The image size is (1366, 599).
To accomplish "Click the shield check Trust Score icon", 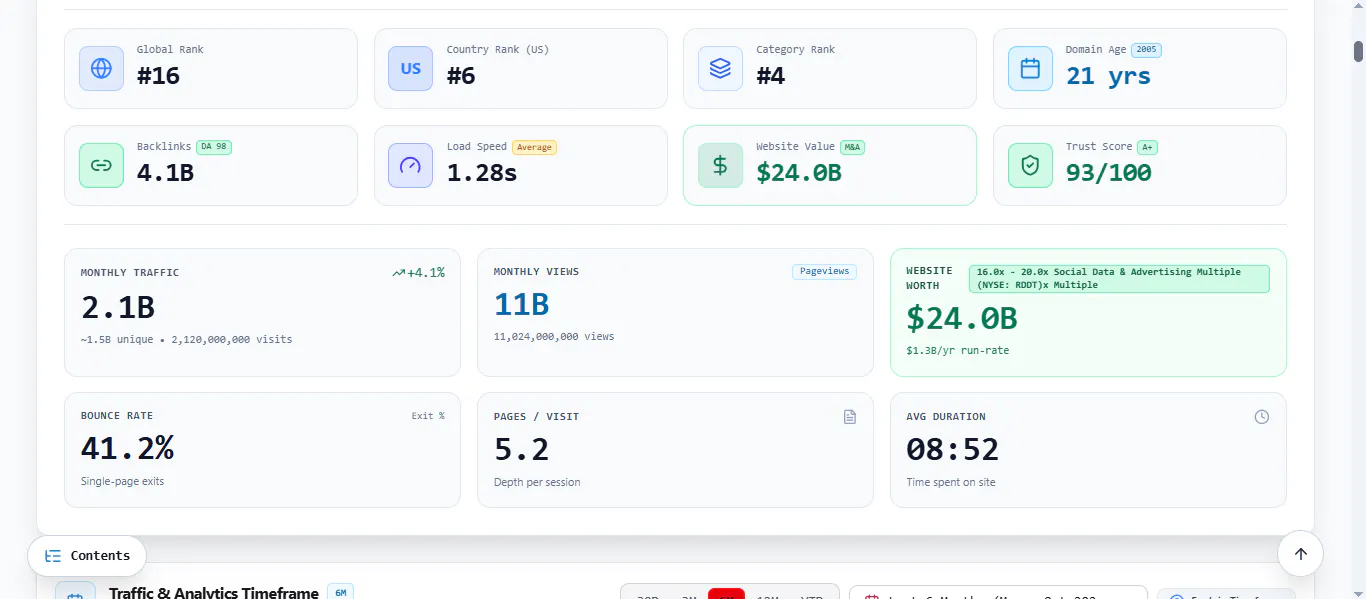I will pos(1030,166).
